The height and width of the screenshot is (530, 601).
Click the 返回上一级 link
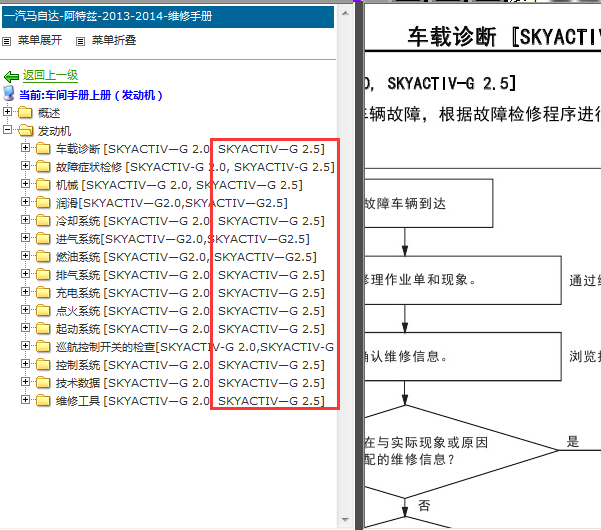coord(50,75)
